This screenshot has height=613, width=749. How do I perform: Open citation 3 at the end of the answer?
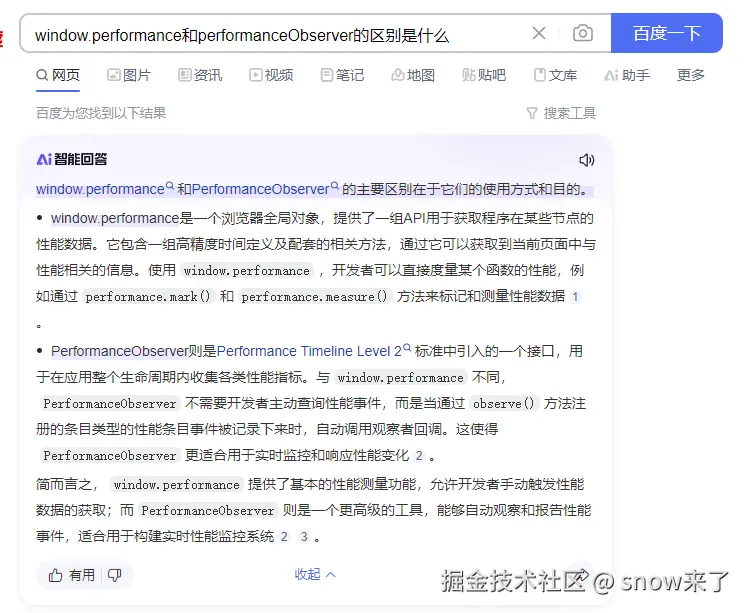pyautogui.click(x=304, y=537)
